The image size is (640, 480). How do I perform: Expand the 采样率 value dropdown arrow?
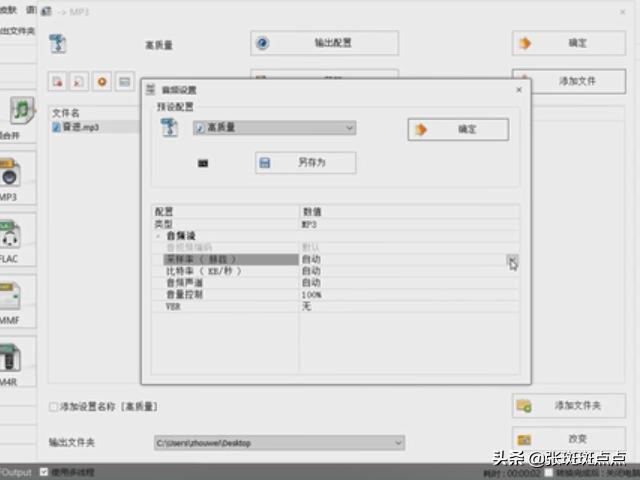(x=512, y=260)
